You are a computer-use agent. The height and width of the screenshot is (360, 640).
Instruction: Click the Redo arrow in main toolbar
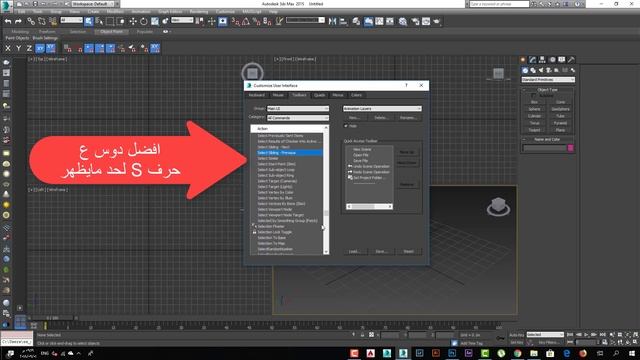(x=18, y=21)
